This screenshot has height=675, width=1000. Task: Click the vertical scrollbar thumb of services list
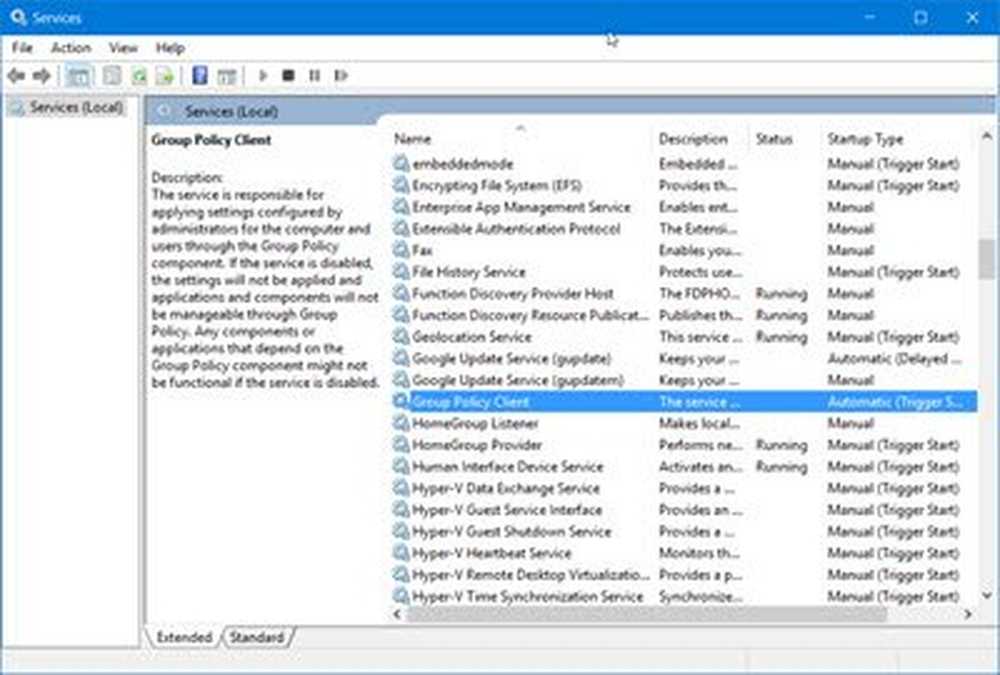(985, 260)
